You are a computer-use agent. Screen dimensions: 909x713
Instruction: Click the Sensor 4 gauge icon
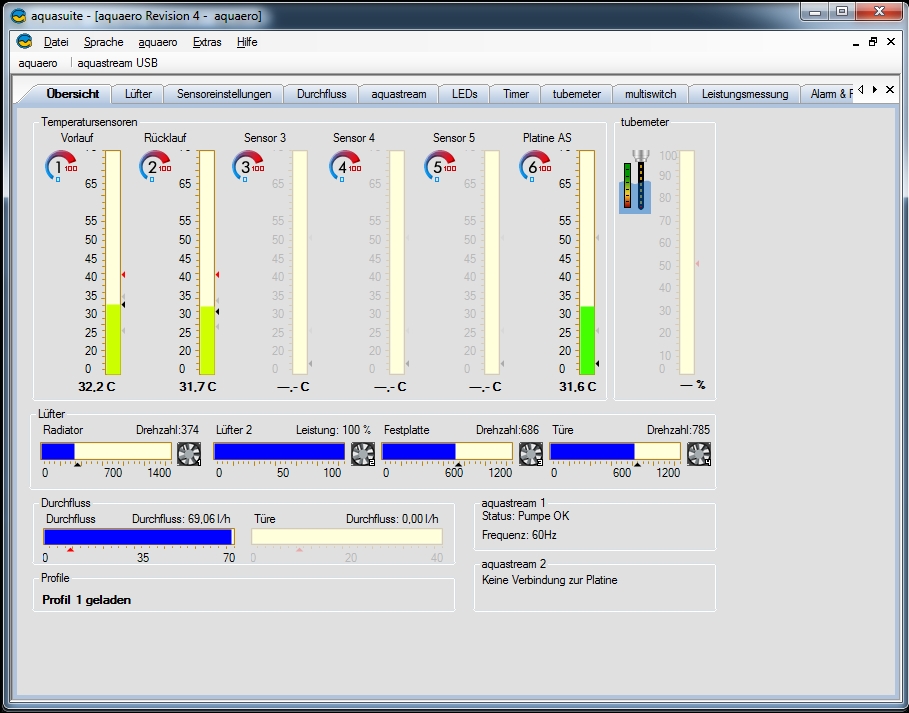(346, 166)
